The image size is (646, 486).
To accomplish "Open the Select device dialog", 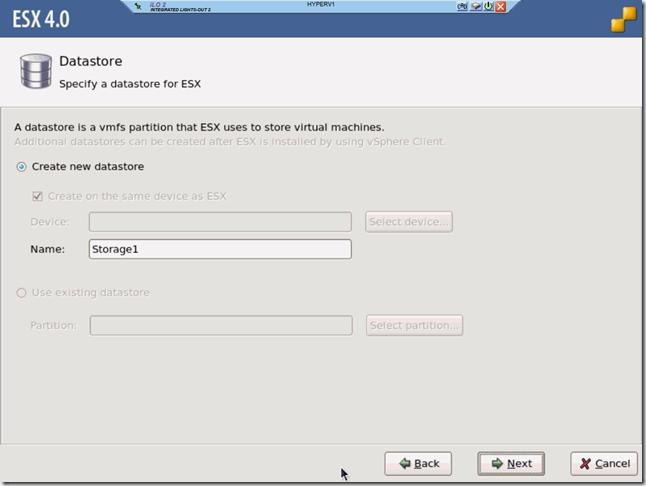I will [409, 222].
